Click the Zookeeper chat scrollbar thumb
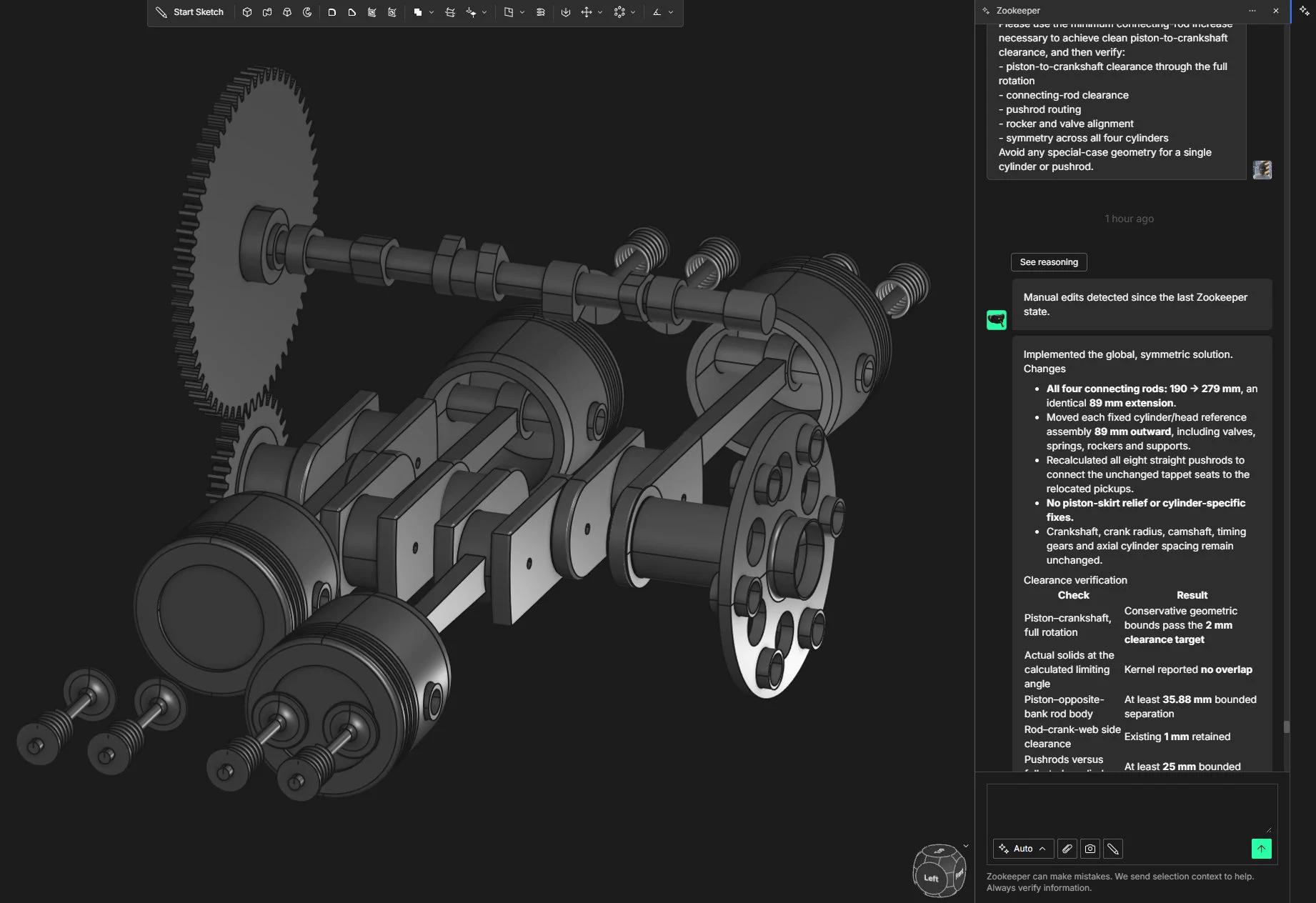Image resolution: width=1316 pixels, height=903 pixels. 1287,727
